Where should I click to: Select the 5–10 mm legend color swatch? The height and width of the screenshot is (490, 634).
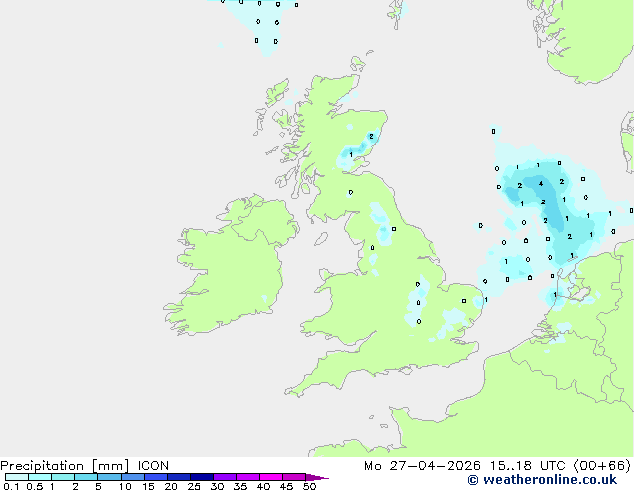(x=109, y=477)
